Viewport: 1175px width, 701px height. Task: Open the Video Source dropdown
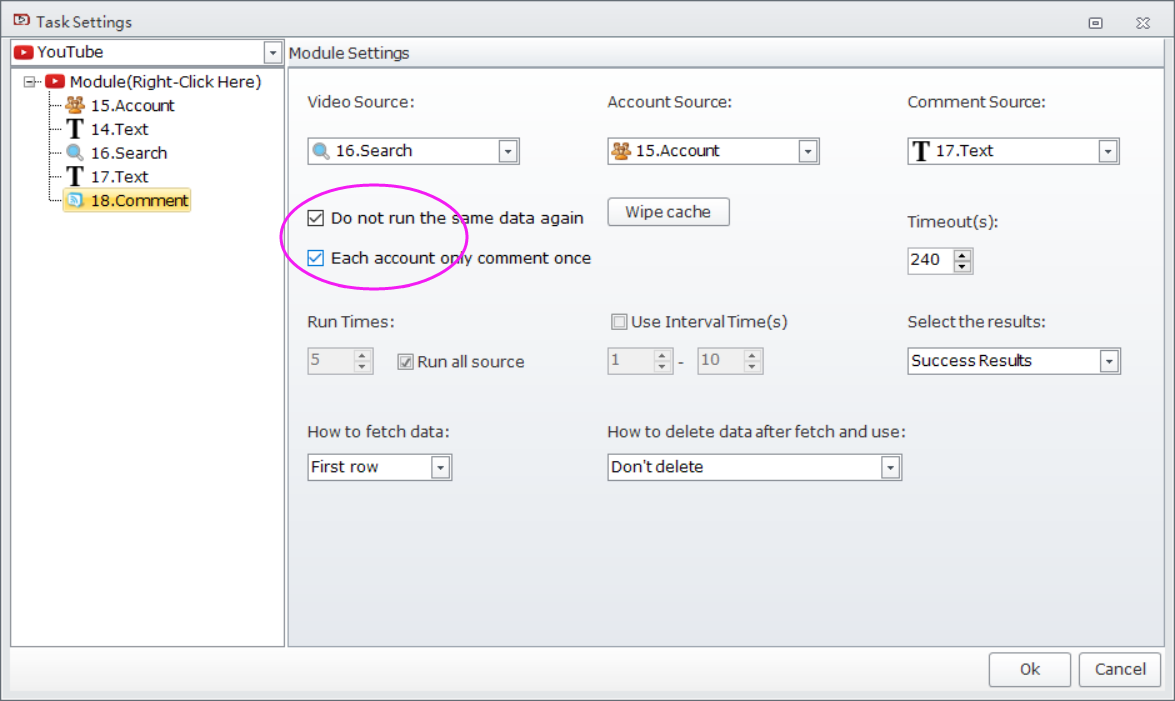click(x=508, y=151)
